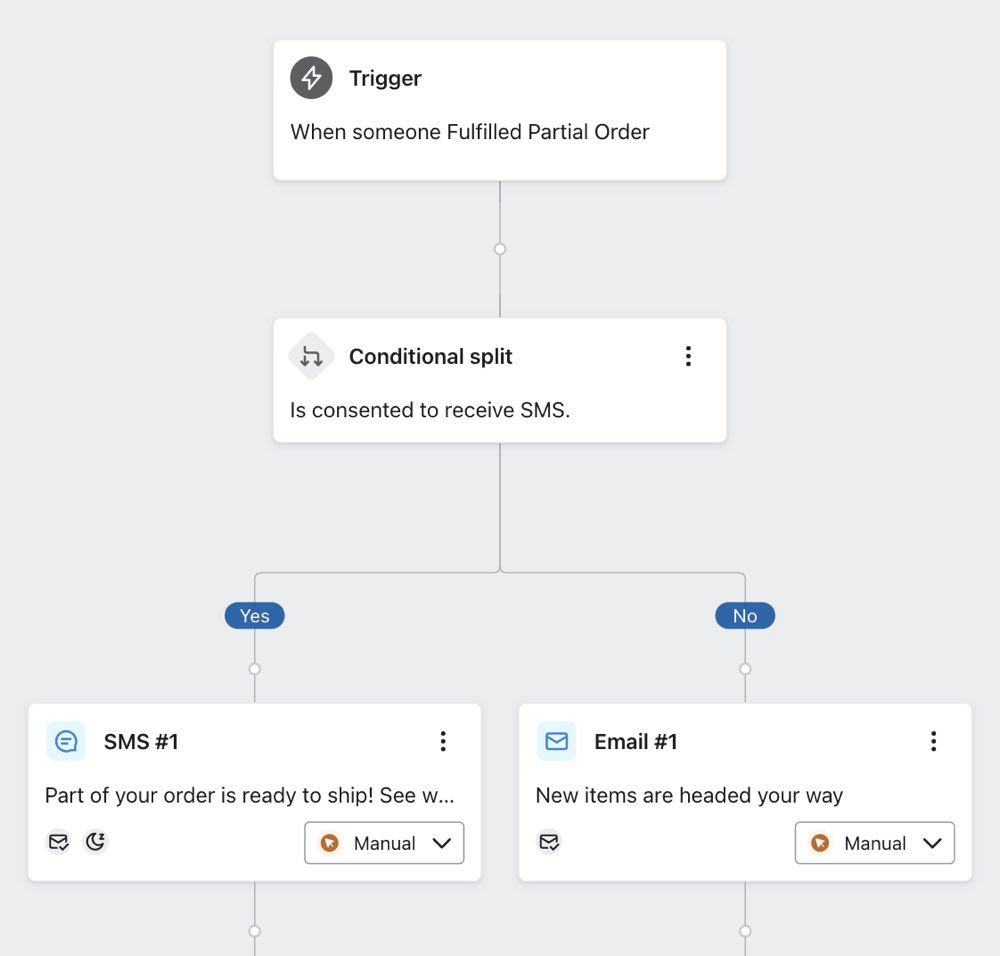Select the Conditional split icon

coord(311,356)
